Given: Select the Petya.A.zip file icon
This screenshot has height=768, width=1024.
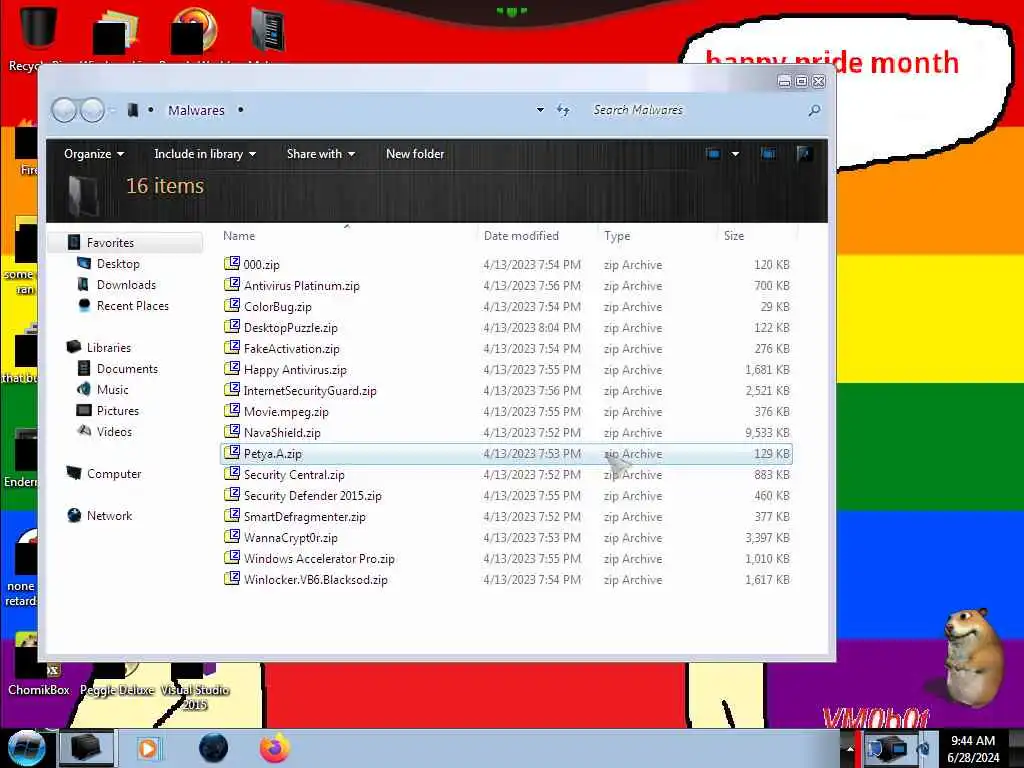Looking at the screenshot, I should (232, 453).
